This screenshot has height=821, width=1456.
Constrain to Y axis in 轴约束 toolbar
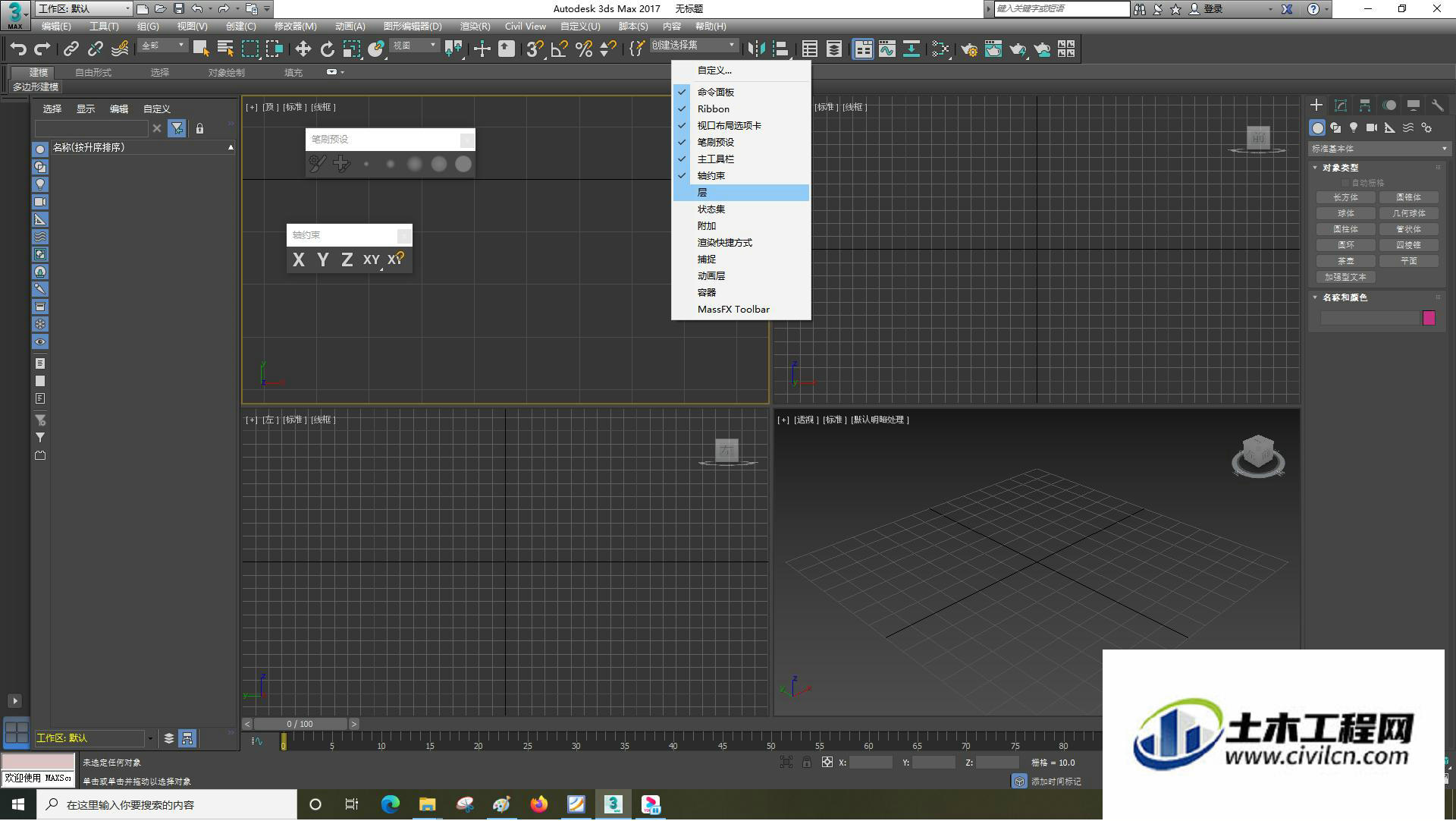(x=323, y=260)
